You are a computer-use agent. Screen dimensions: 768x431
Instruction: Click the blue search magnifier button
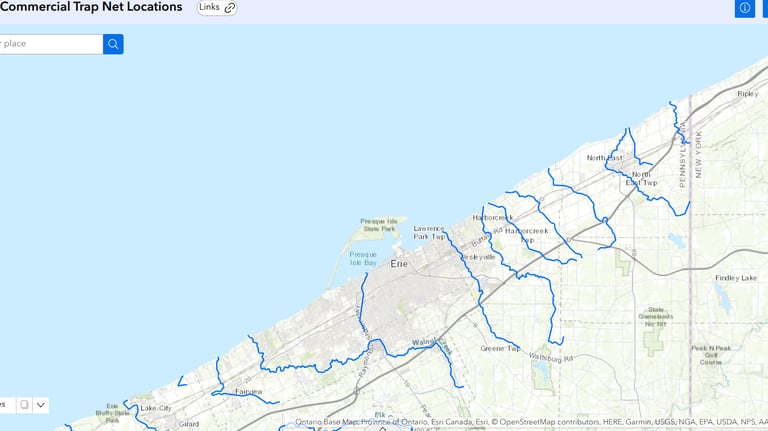click(x=113, y=44)
